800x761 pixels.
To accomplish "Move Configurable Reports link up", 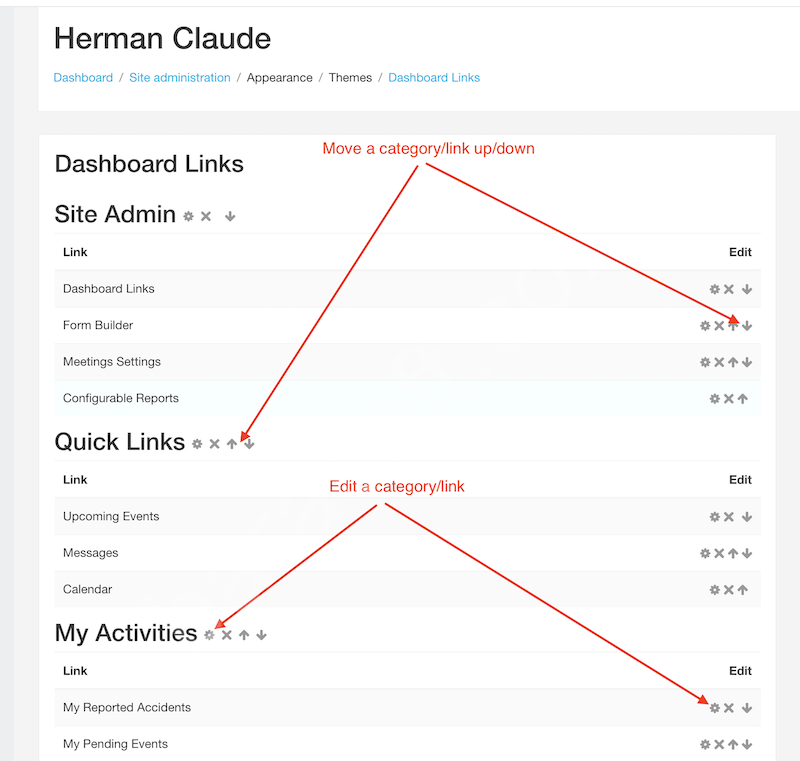I will (743, 398).
